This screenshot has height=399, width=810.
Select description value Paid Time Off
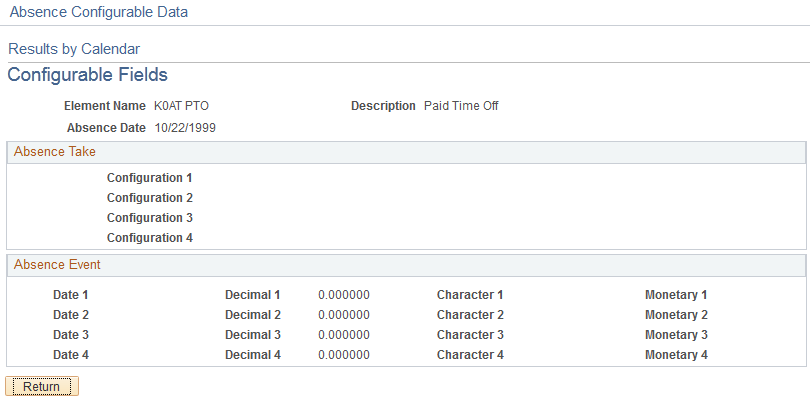point(461,106)
